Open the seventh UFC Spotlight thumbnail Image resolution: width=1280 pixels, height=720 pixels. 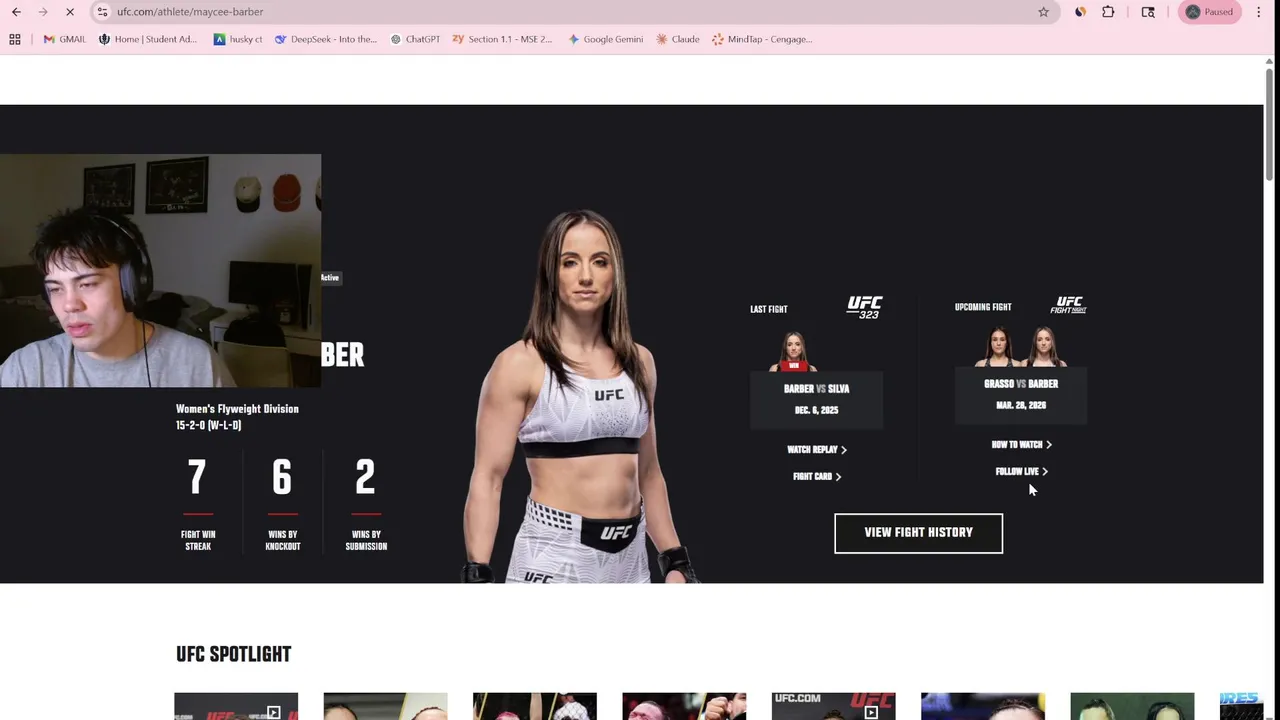coord(1132,706)
